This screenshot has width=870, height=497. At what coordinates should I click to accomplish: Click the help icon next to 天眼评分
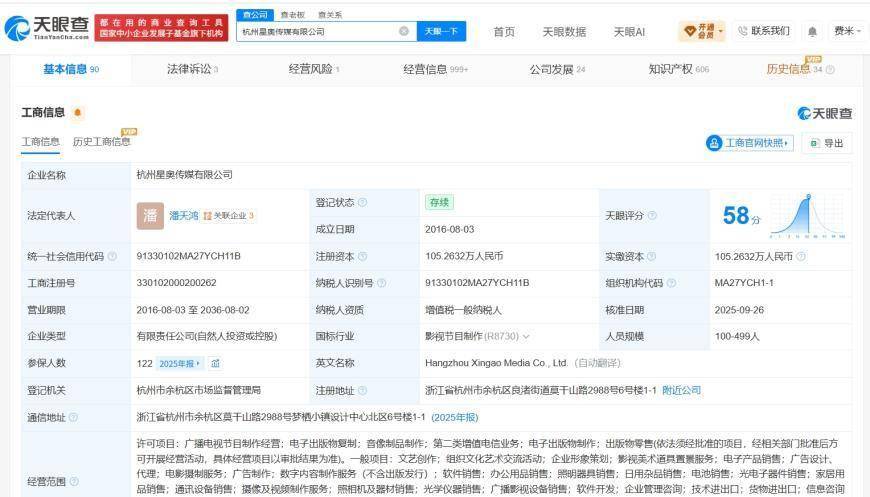tap(652, 215)
